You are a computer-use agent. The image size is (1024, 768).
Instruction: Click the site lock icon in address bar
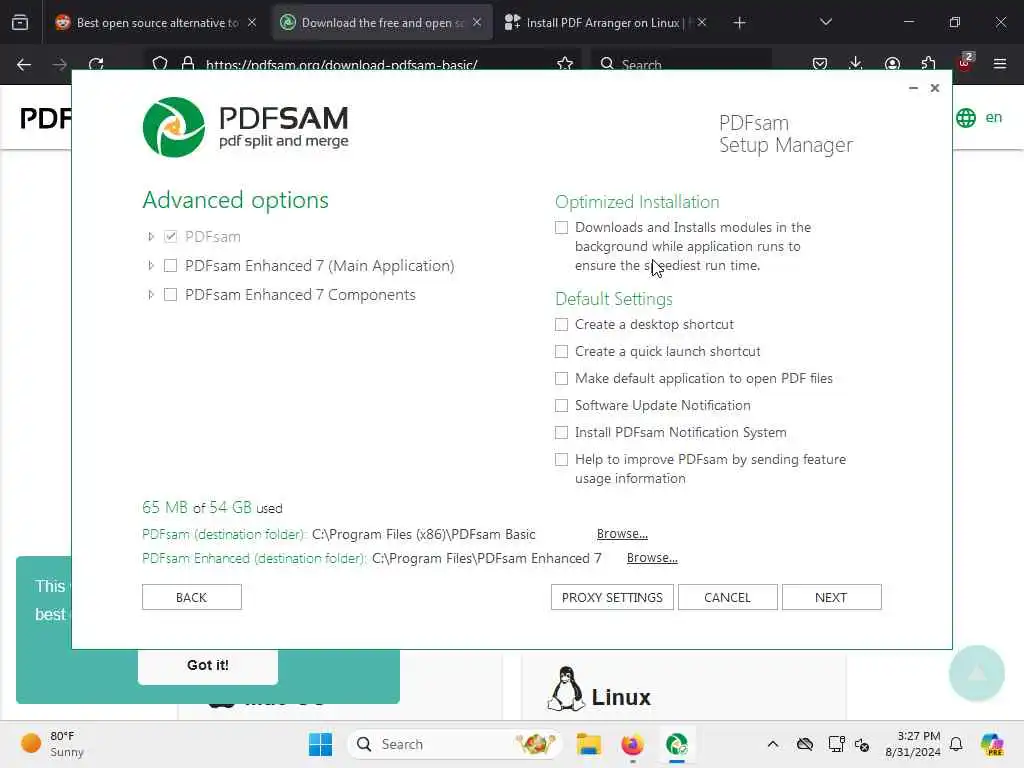188,64
